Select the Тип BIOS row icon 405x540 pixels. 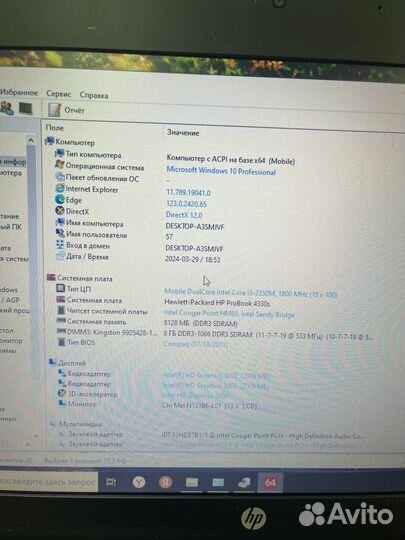tap(62, 342)
